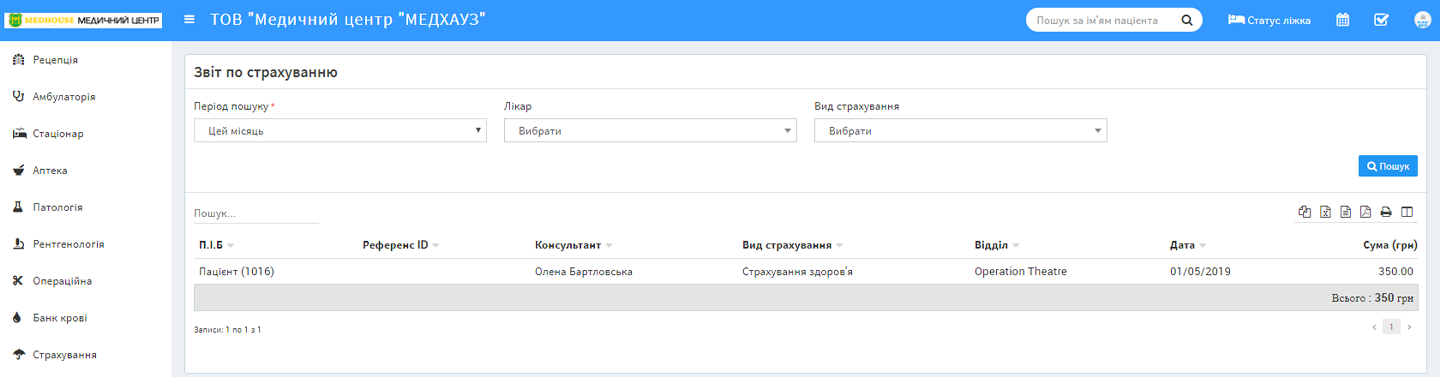Image resolution: width=1440 pixels, height=377 pixels.
Task: Open Лікар dropdown
Action: point(650,131)
